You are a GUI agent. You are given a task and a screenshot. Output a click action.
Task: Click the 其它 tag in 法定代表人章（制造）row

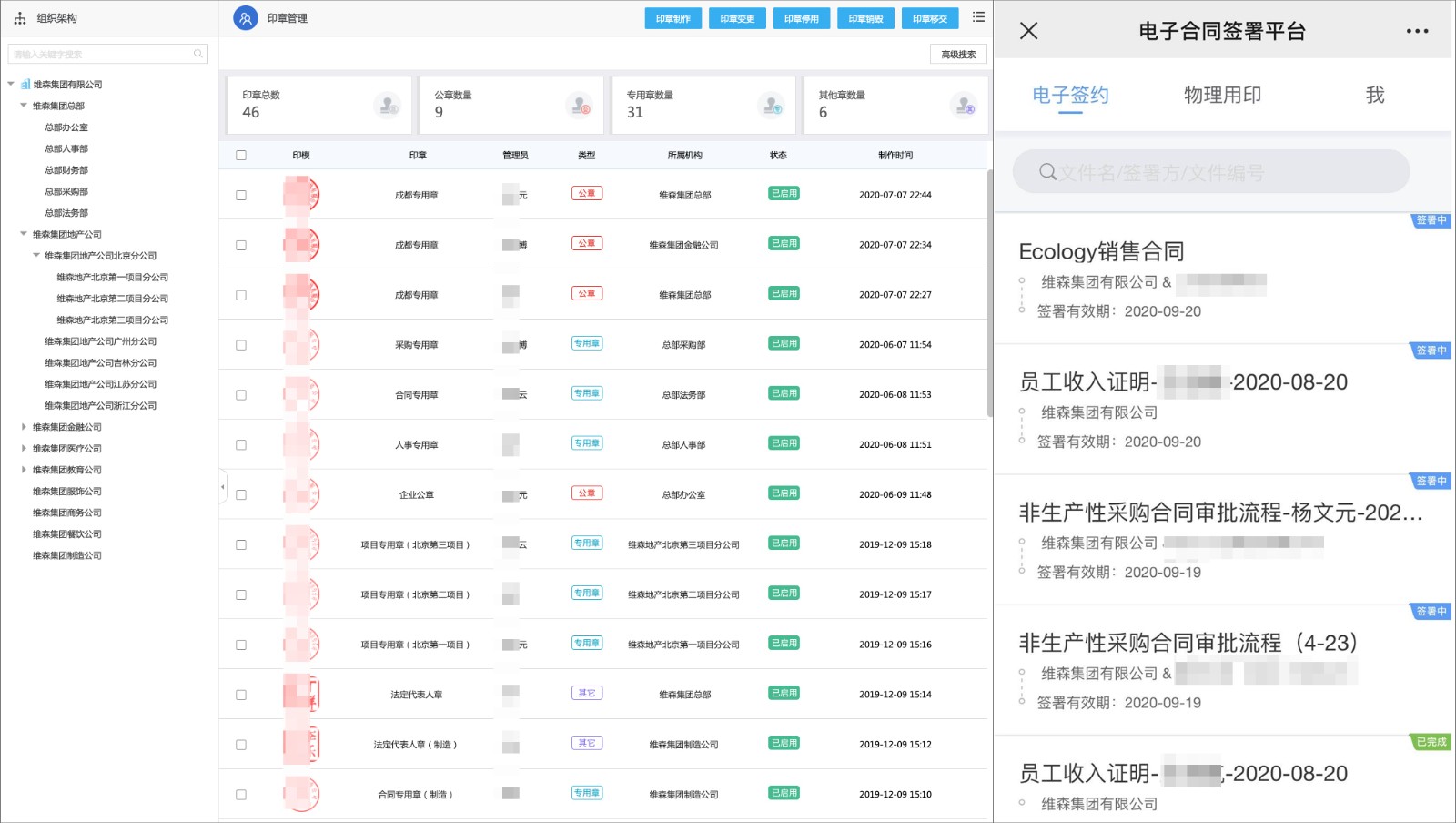click(x=587, y=743)
